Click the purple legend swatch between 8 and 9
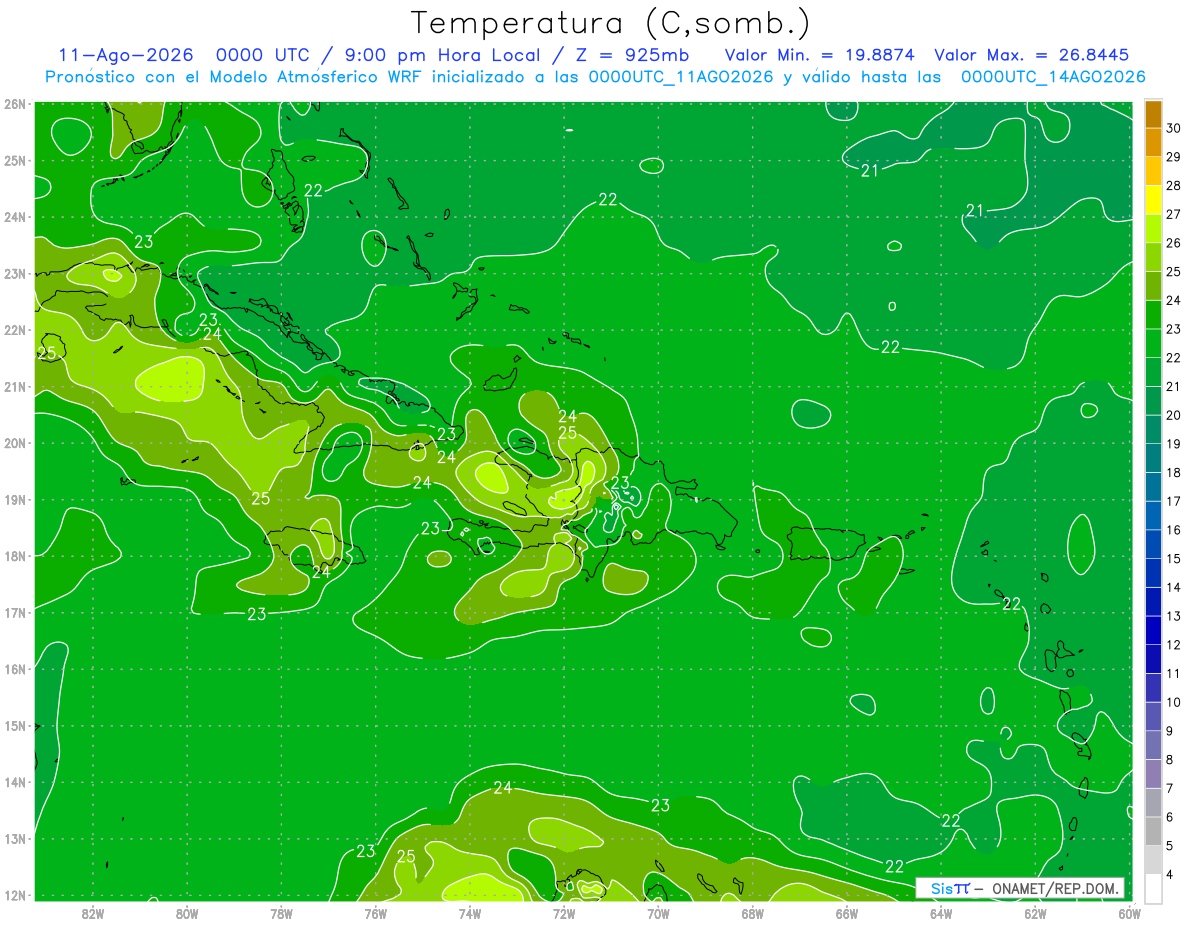 click(1154, 745)
